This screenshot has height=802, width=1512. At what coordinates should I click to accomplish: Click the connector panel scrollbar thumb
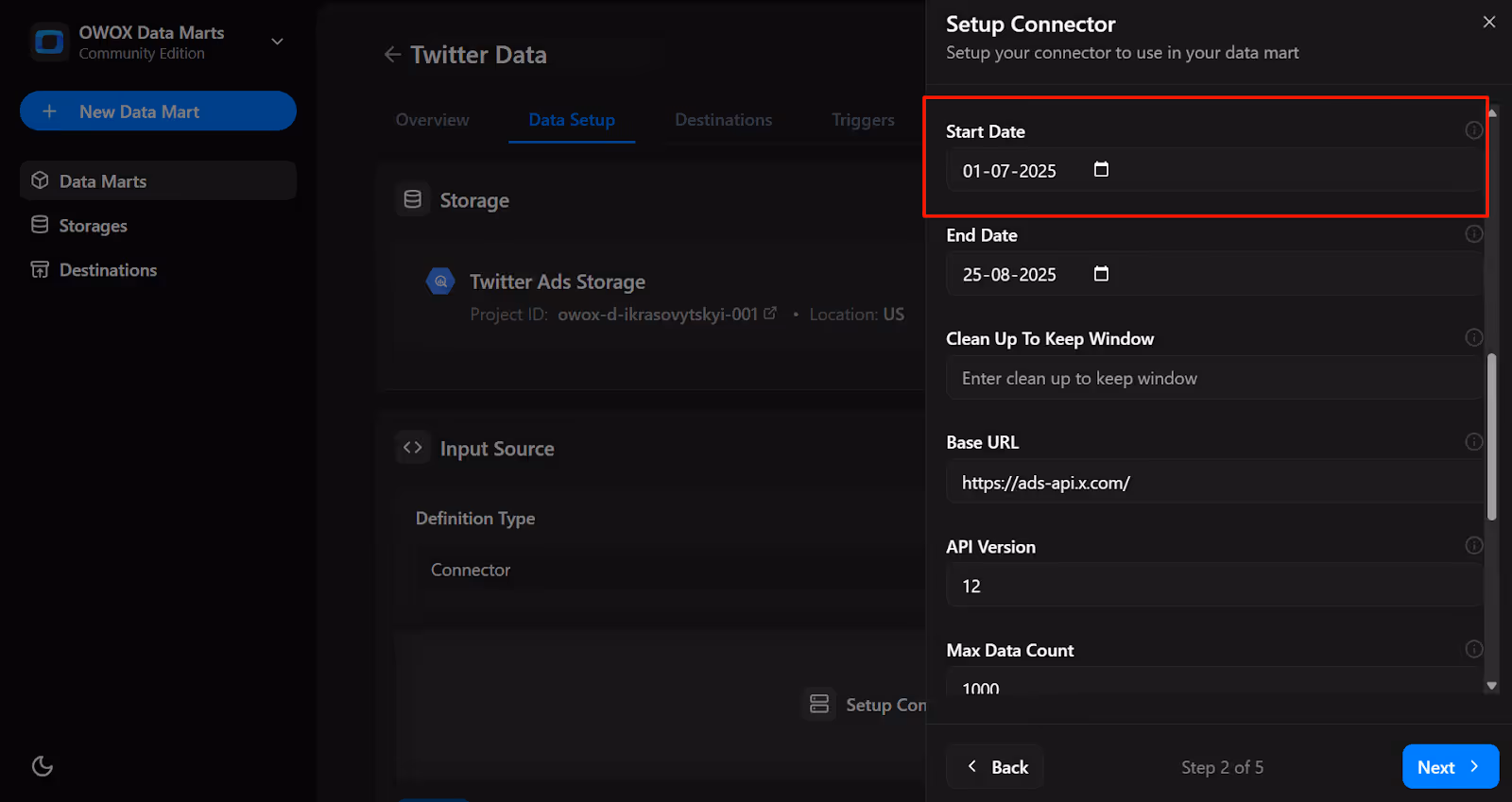[x=1492, y=436]
